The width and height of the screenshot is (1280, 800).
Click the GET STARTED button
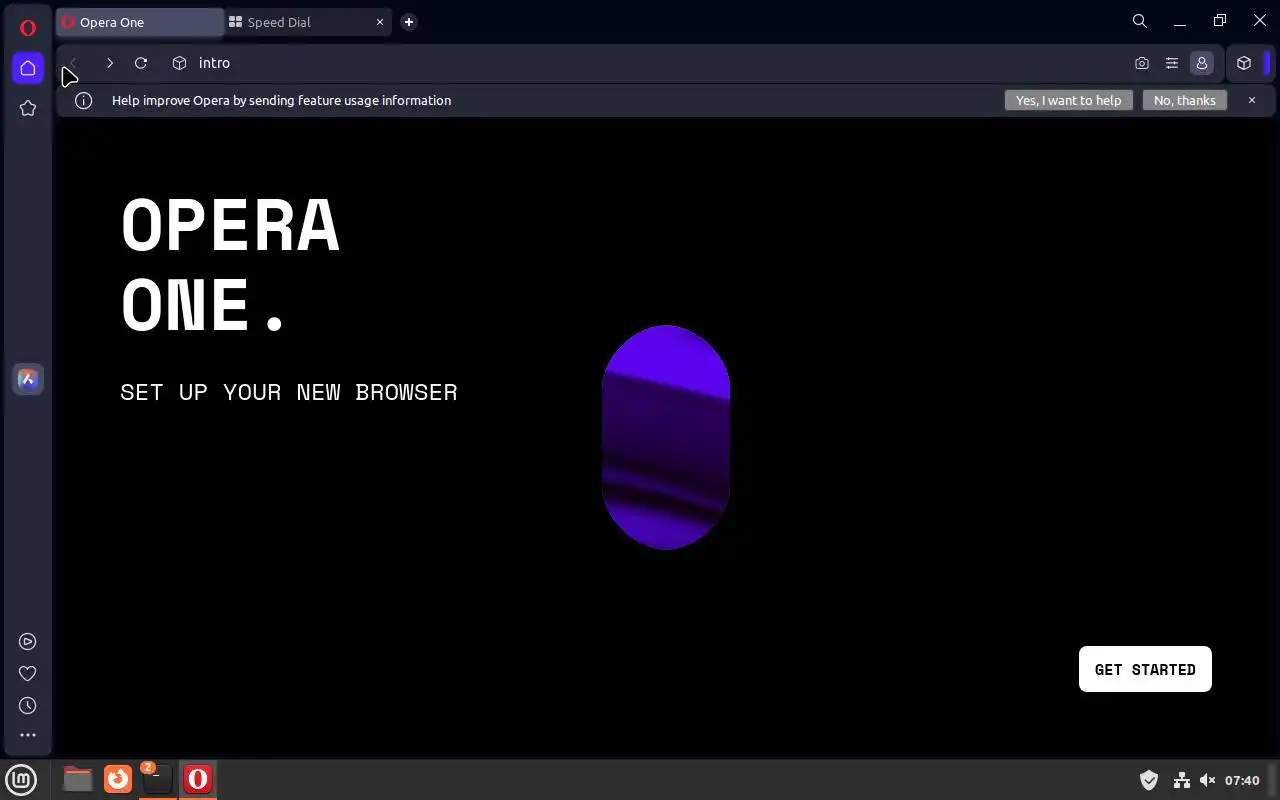coord(1145,669)
